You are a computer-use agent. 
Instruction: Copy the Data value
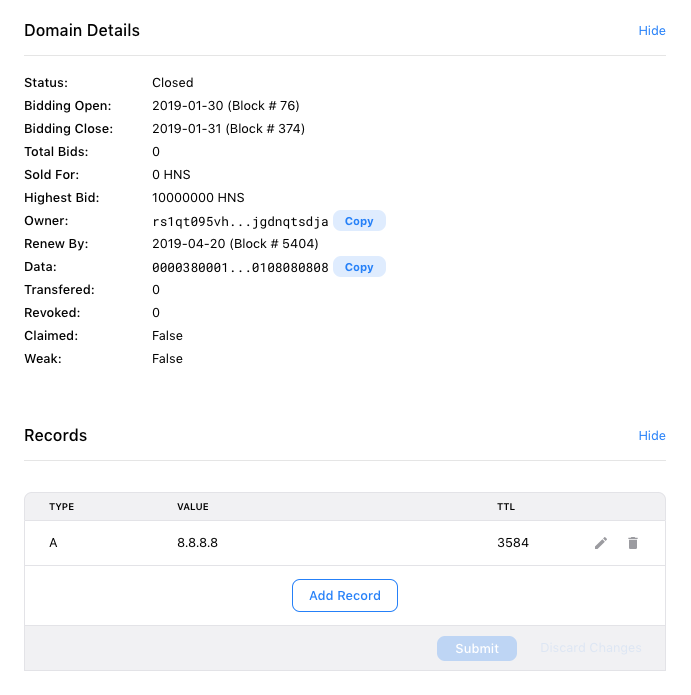[x=359, y=267]
